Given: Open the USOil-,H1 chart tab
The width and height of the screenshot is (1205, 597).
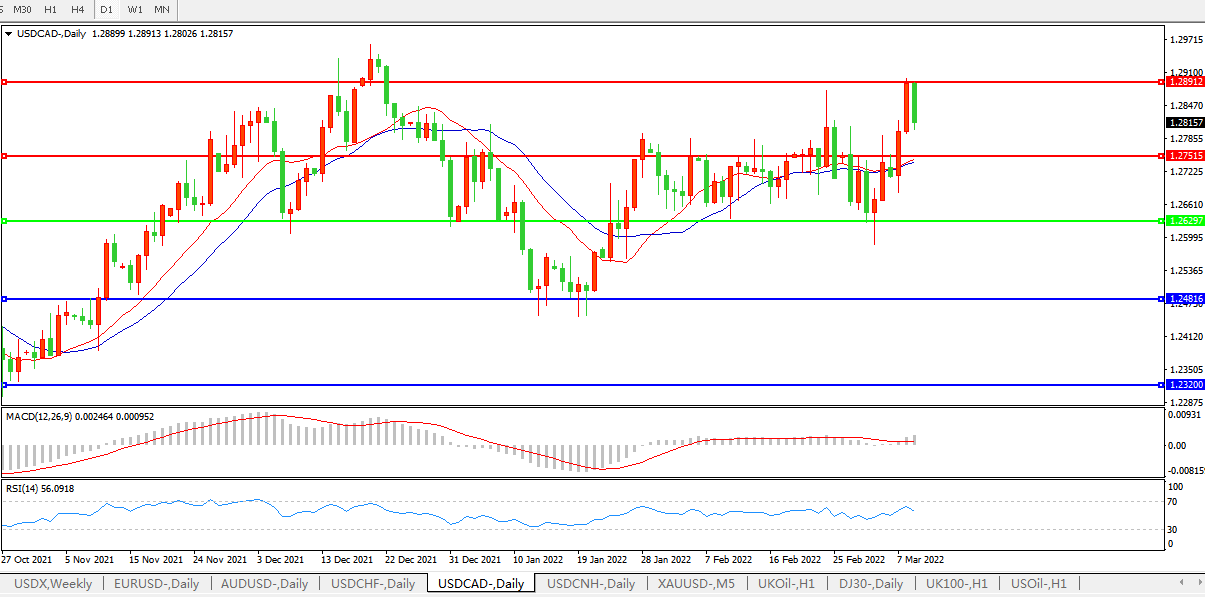Looking at the screenshot, I should point(1038,583).
